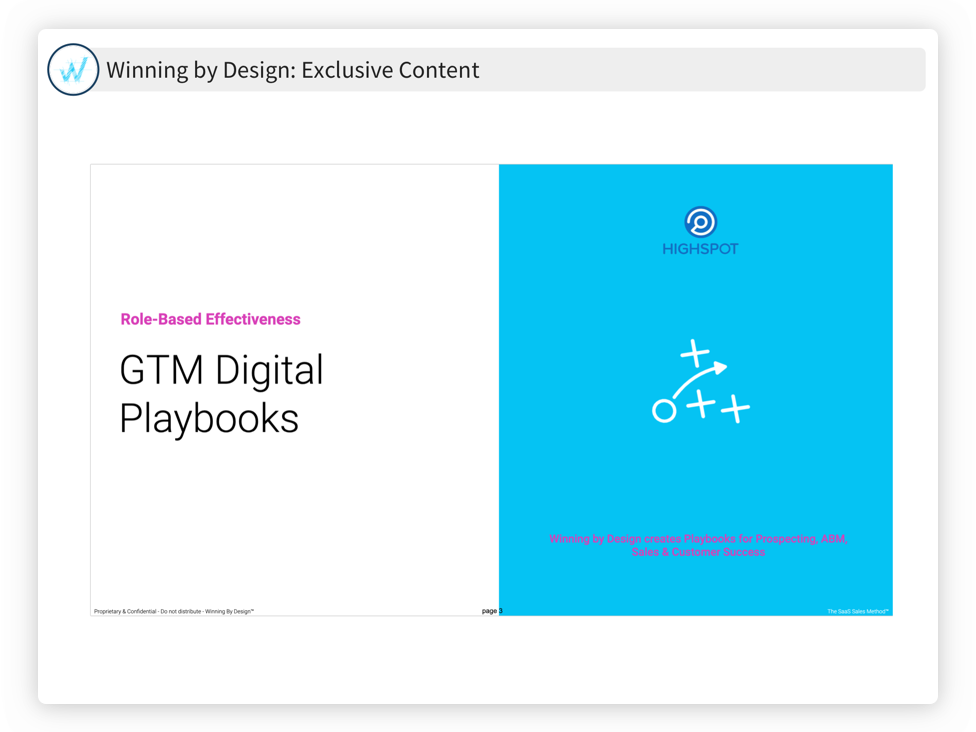This screenshot has height=732, width=976.
Task: Click the 'page 3' page number indicator
Action: (492, 610)
